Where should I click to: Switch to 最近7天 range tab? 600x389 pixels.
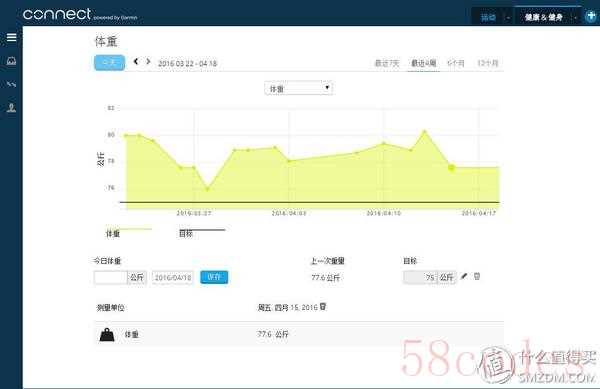point(387,63)
